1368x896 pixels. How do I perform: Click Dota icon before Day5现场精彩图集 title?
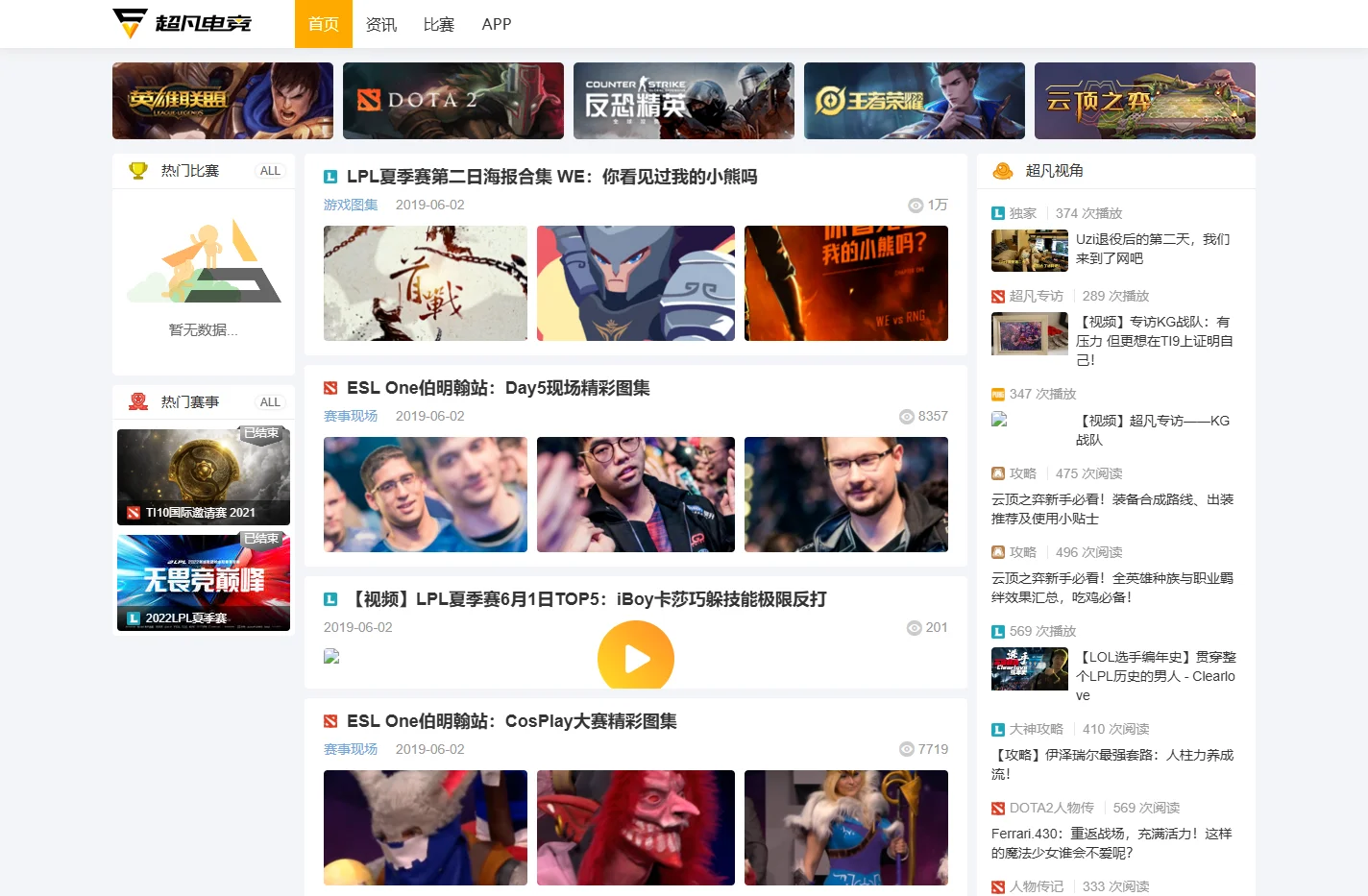coord(330,388)
